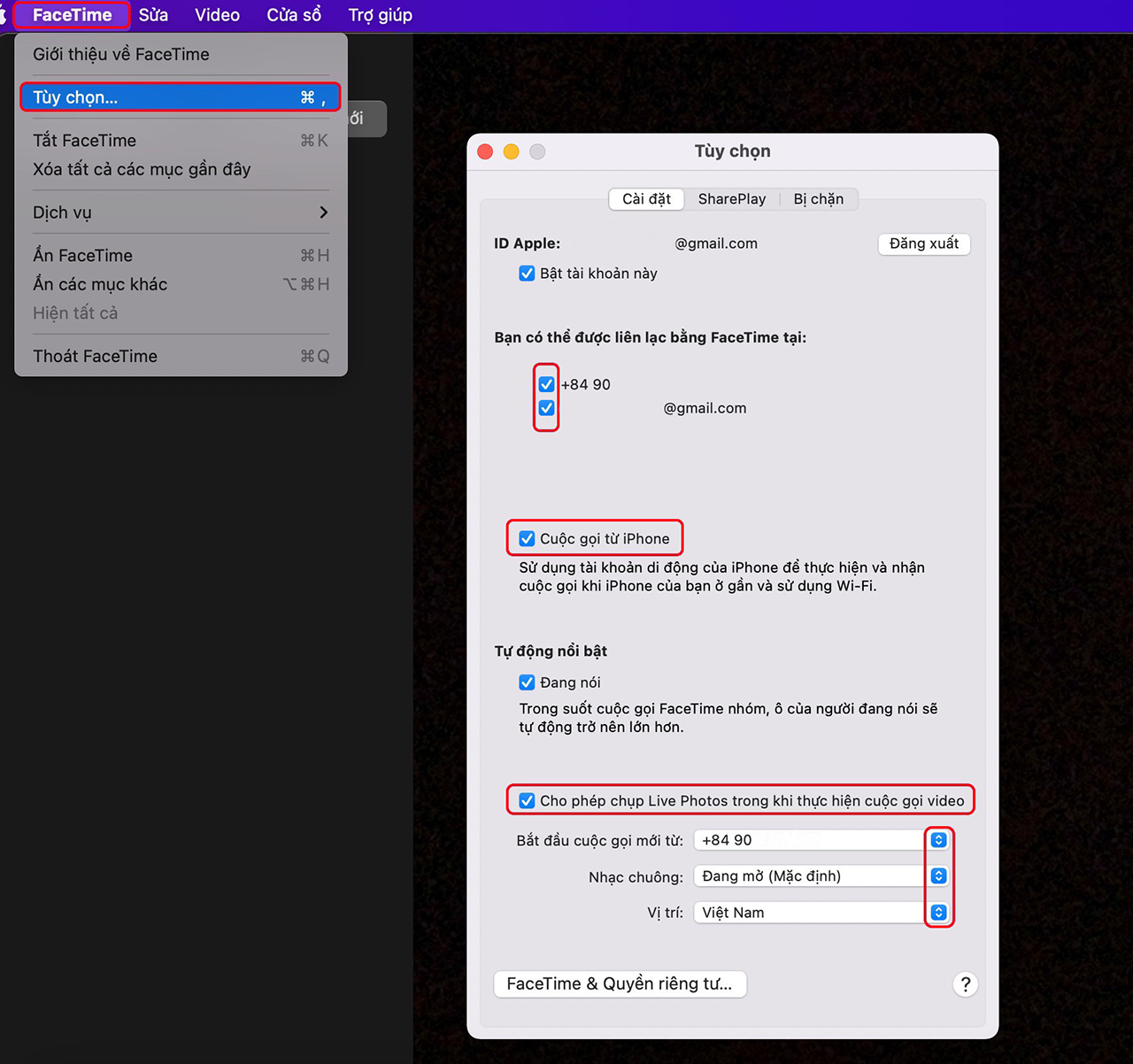1133x1064 pixels.
Task: Open the Vị trí dropdown
Action: coord(821,913)
